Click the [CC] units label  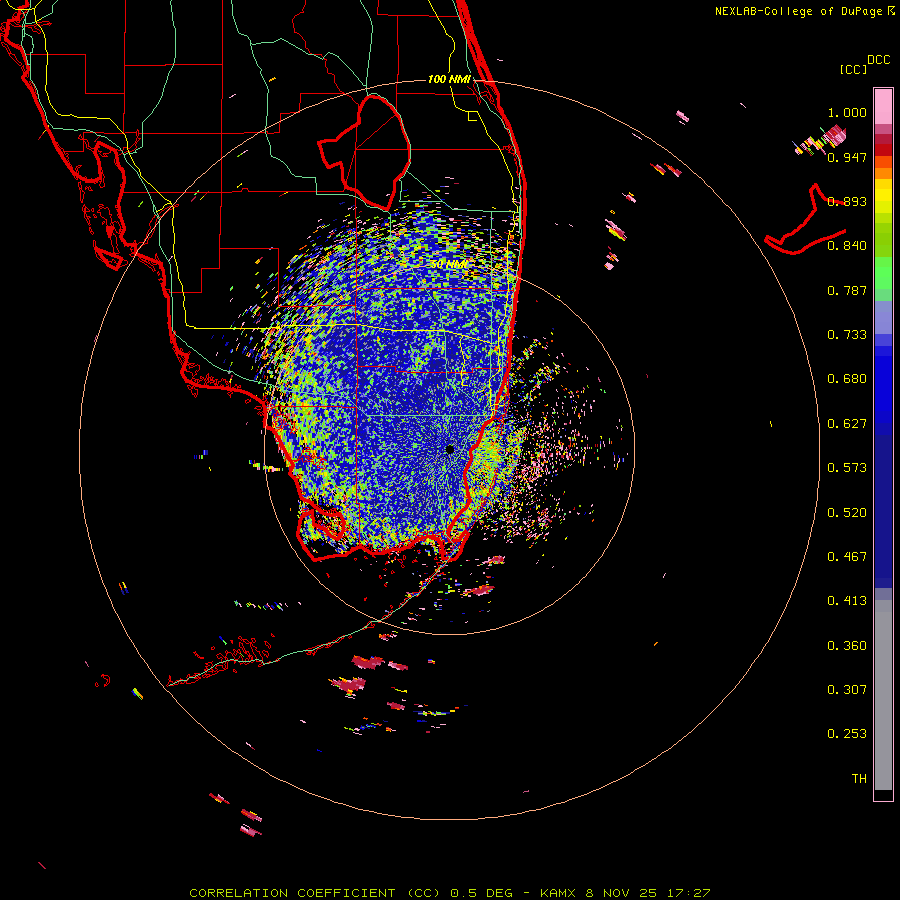[853, 70]
